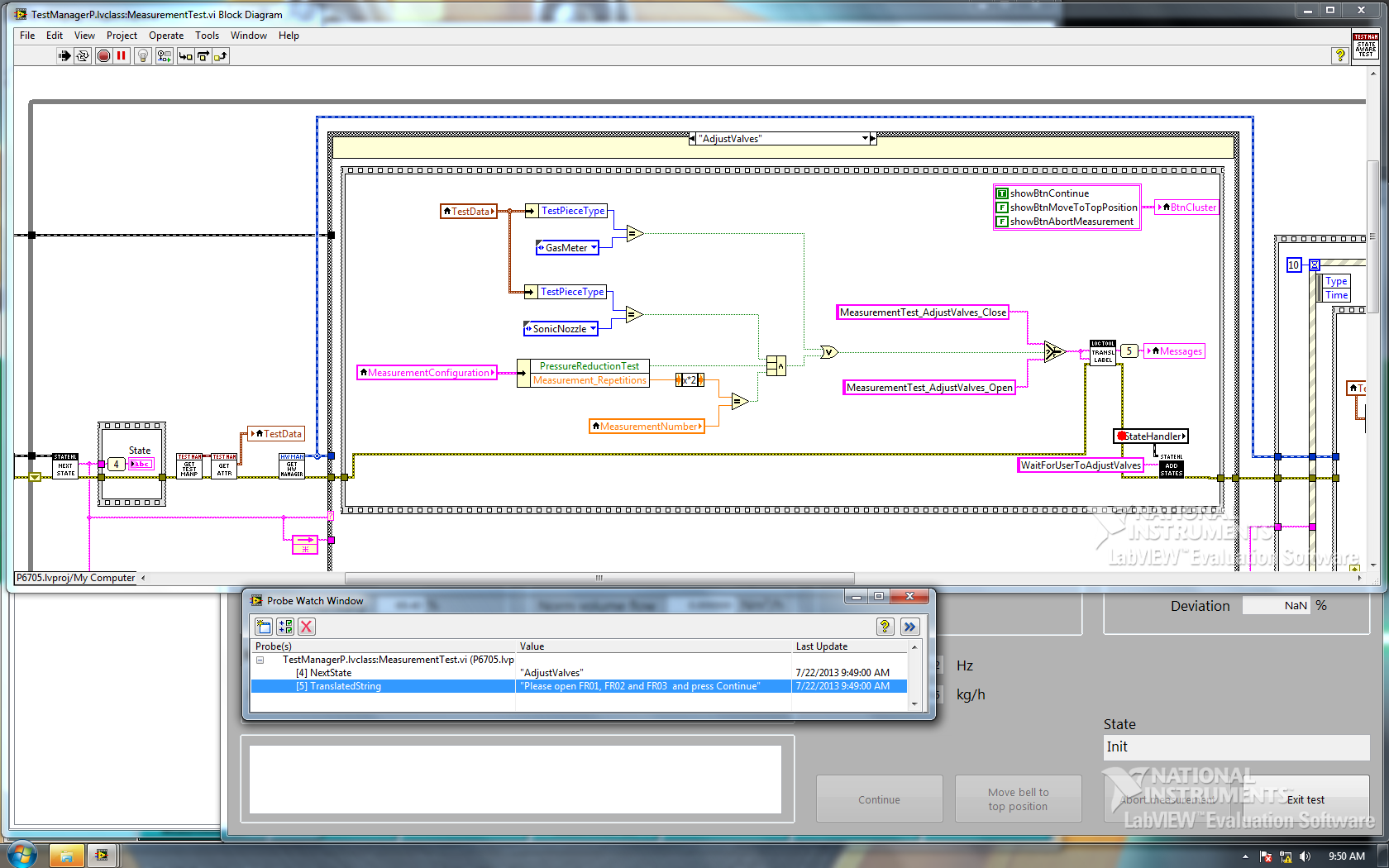This screenshot has height=868, width=1389.
Task: Select the MeasurementConfiguration local variable
Action: (427, 373)
